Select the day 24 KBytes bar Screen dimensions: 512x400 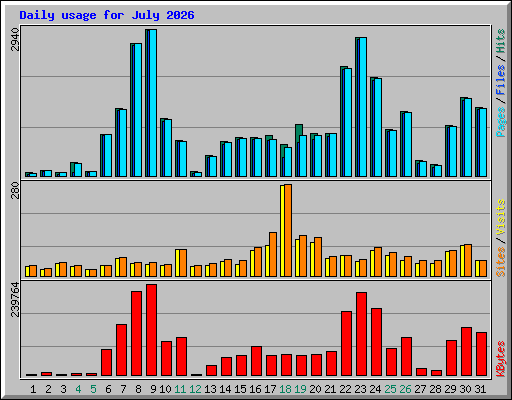point(376,342)
